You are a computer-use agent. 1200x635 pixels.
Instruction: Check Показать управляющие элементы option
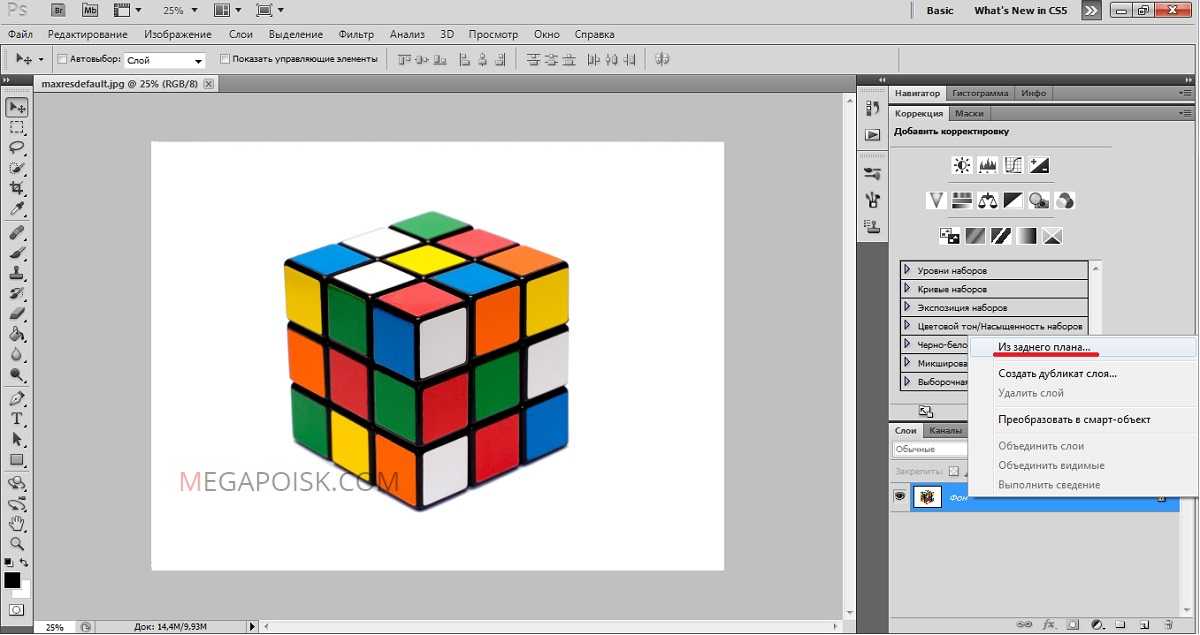pos(224,59)
